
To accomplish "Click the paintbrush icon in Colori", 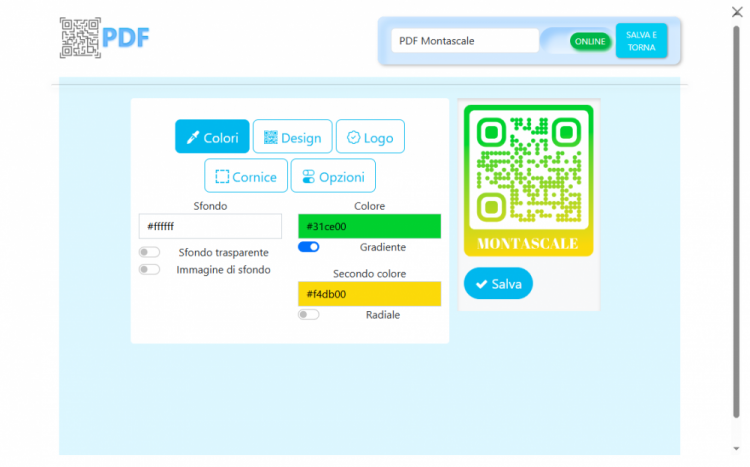I will [193, 138].
